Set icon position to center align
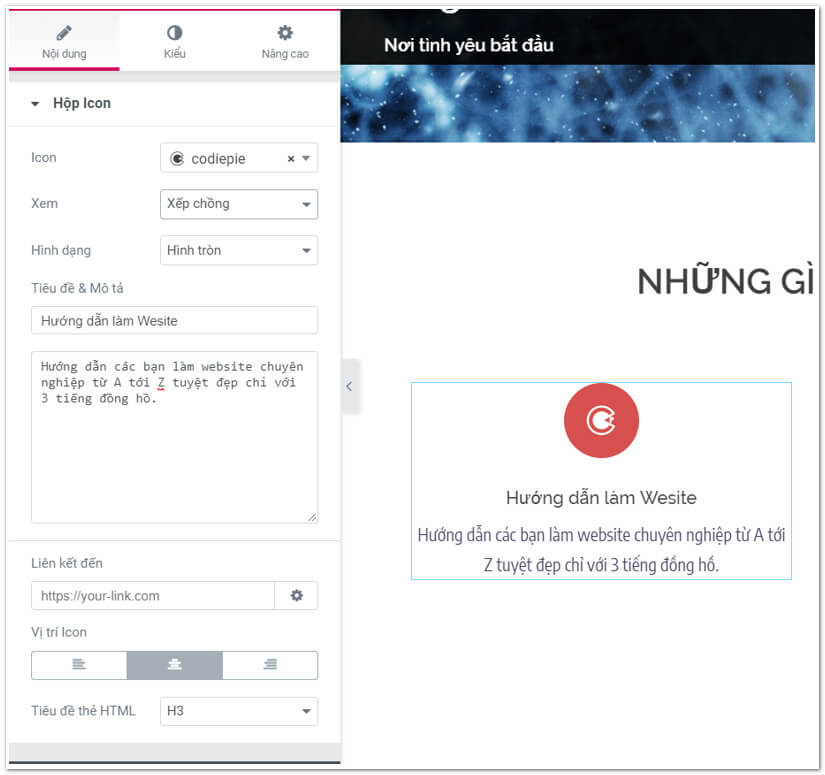 coord(174,665)
